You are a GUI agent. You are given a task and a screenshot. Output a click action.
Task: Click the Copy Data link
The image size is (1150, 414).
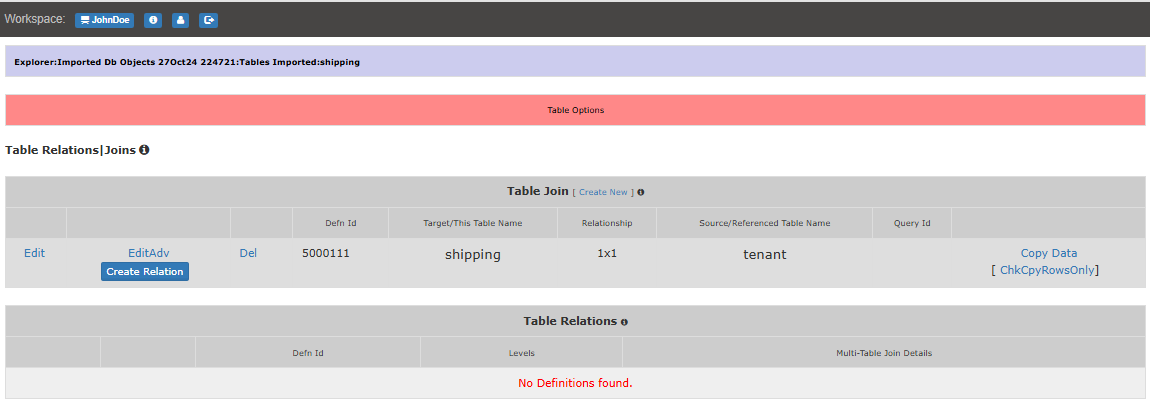pos(1049,253)
